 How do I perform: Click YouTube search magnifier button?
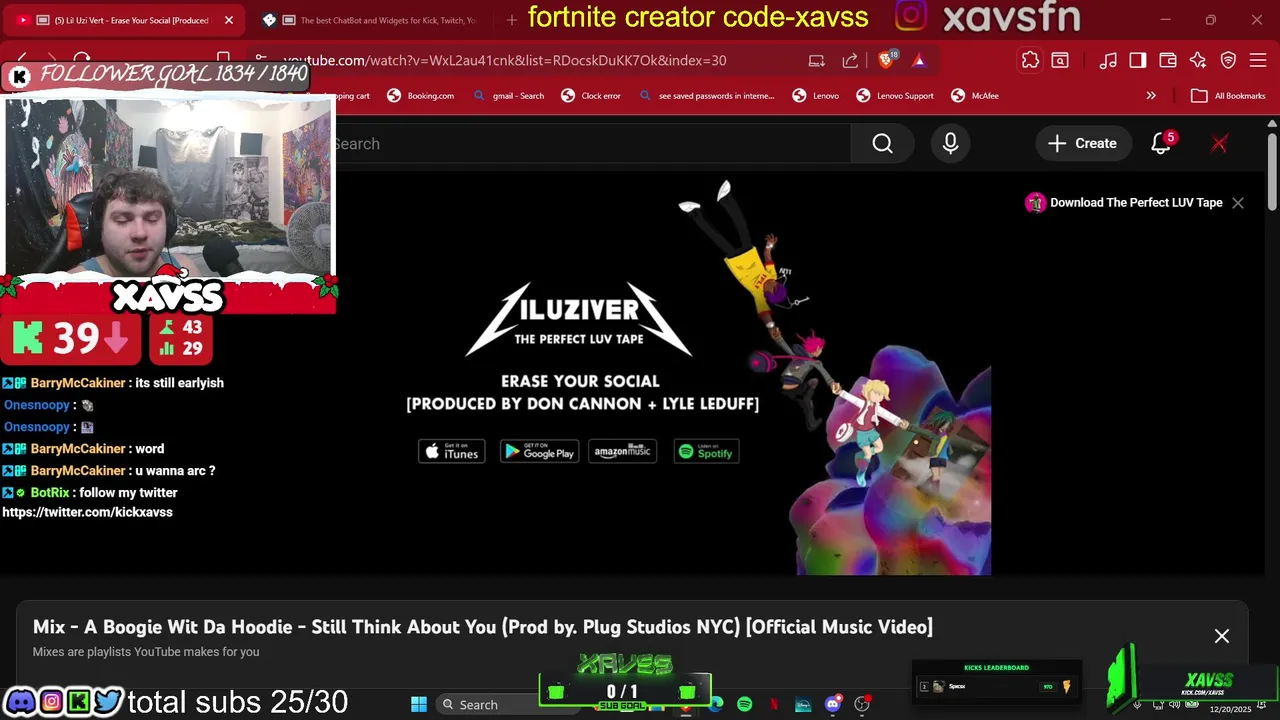(882, 144)
